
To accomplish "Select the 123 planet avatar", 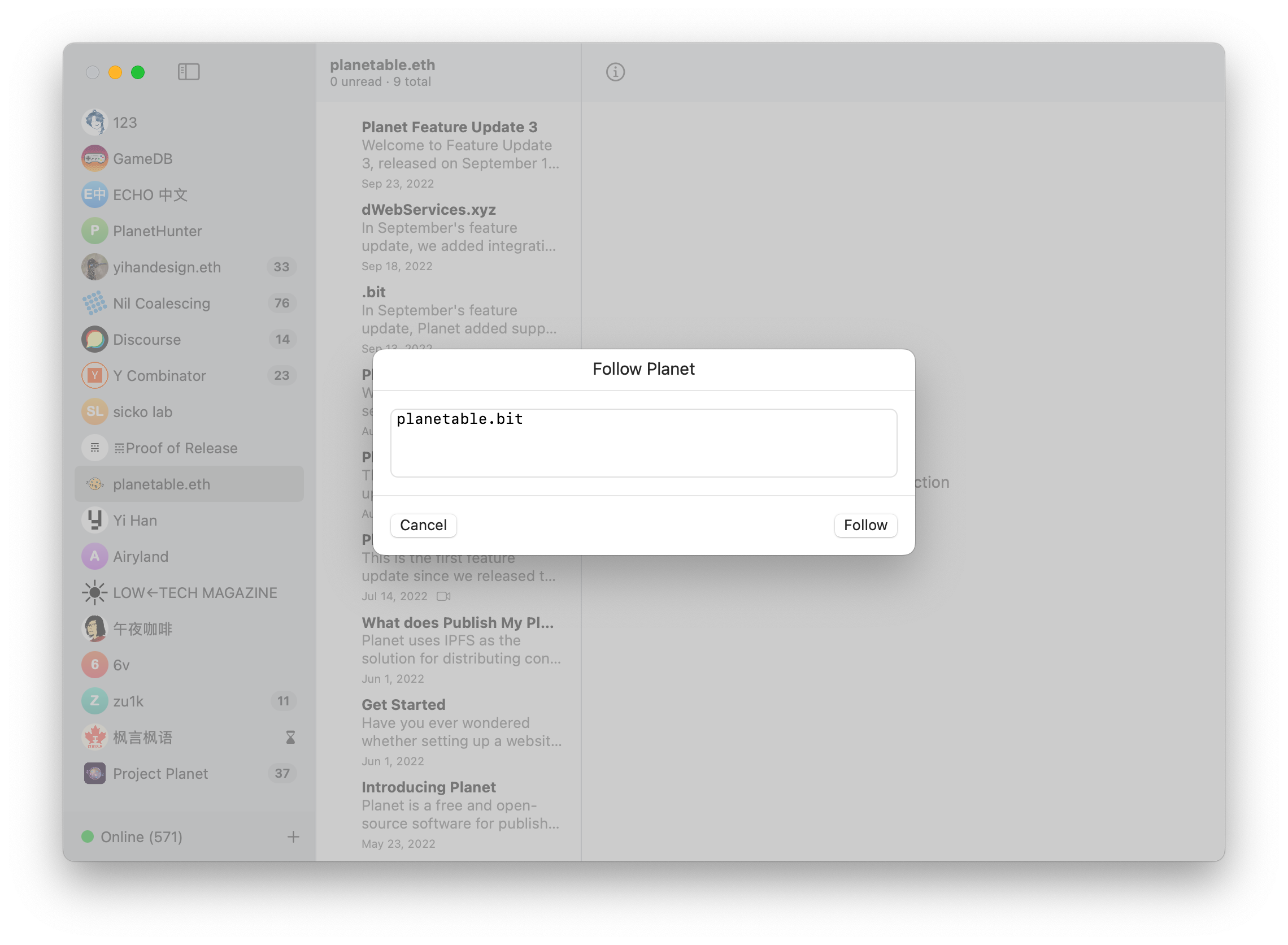I will point(95,123).
